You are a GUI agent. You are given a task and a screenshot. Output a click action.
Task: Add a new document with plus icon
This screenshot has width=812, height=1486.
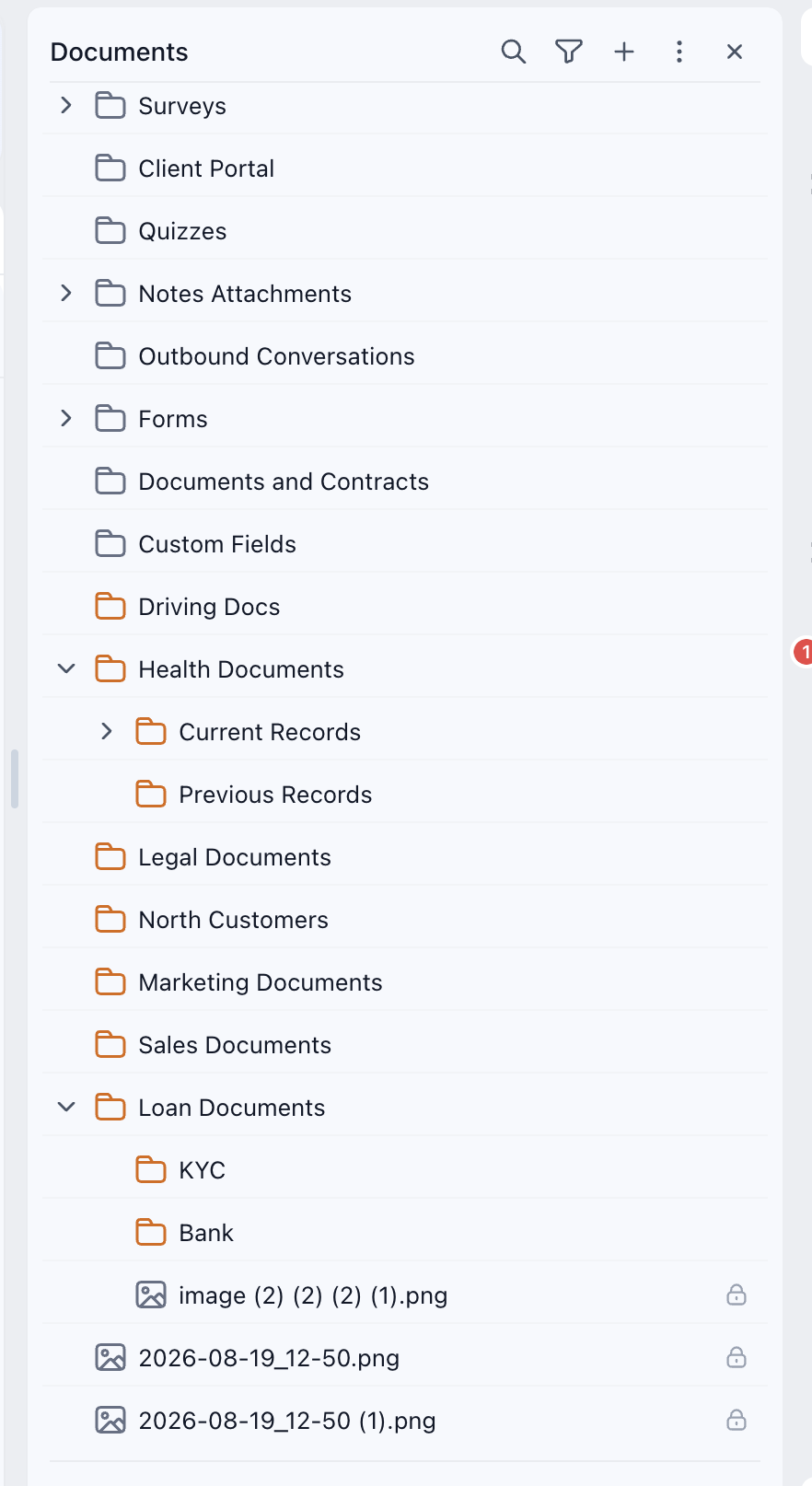pos(624,52)
